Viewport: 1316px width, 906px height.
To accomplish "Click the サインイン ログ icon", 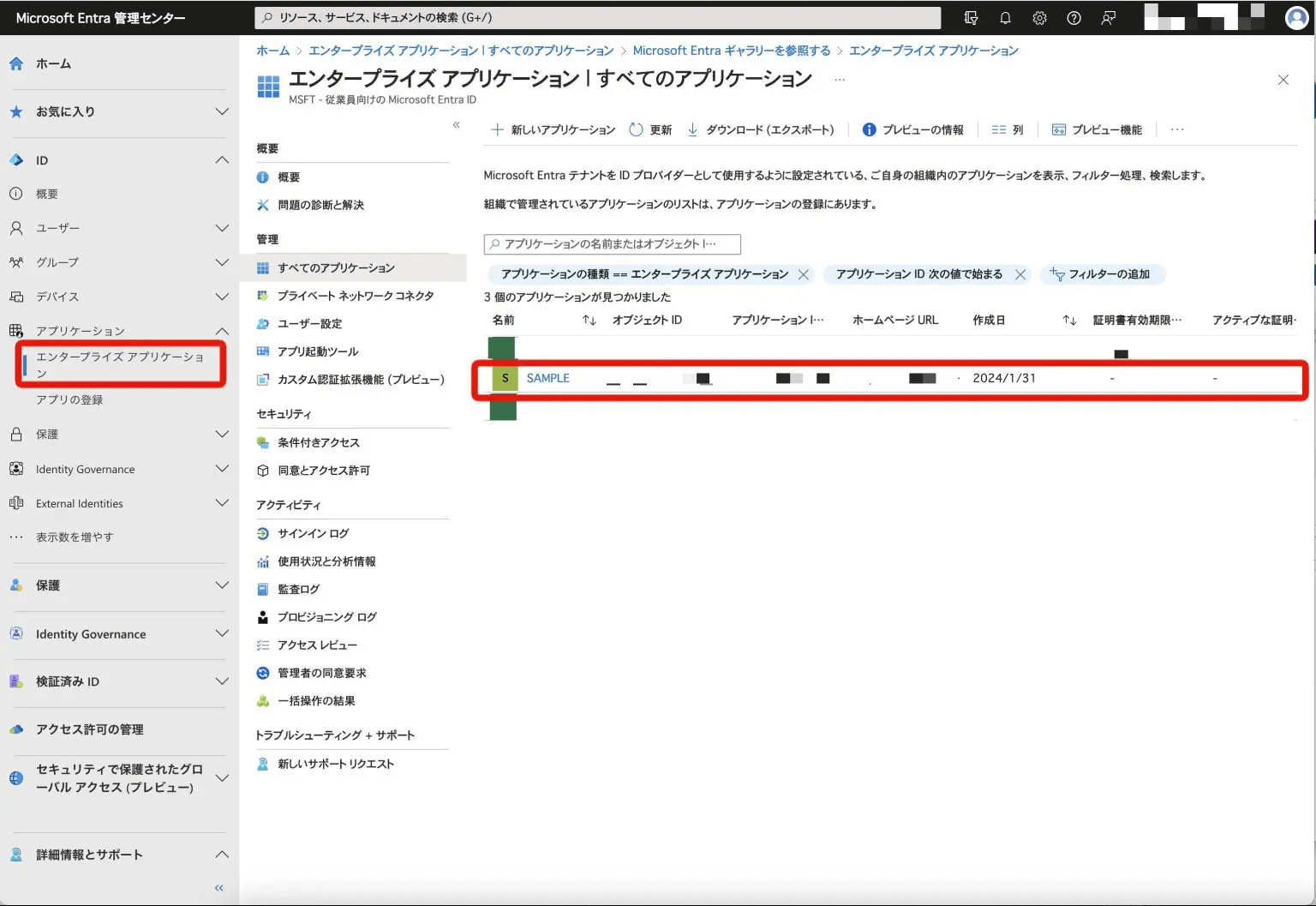I will (x=263, y=533).
